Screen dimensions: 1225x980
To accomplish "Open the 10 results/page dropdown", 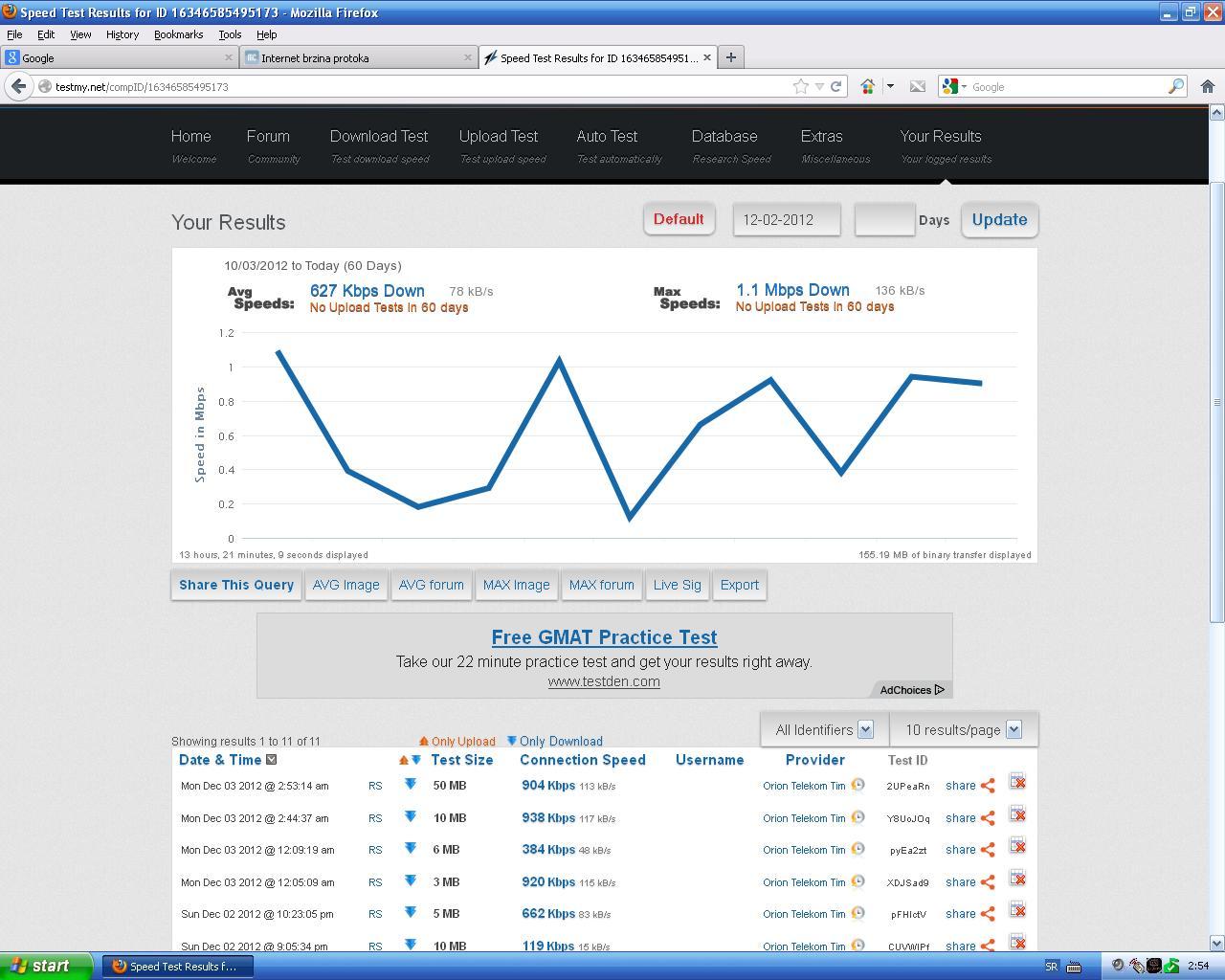I will coord(964,729).
